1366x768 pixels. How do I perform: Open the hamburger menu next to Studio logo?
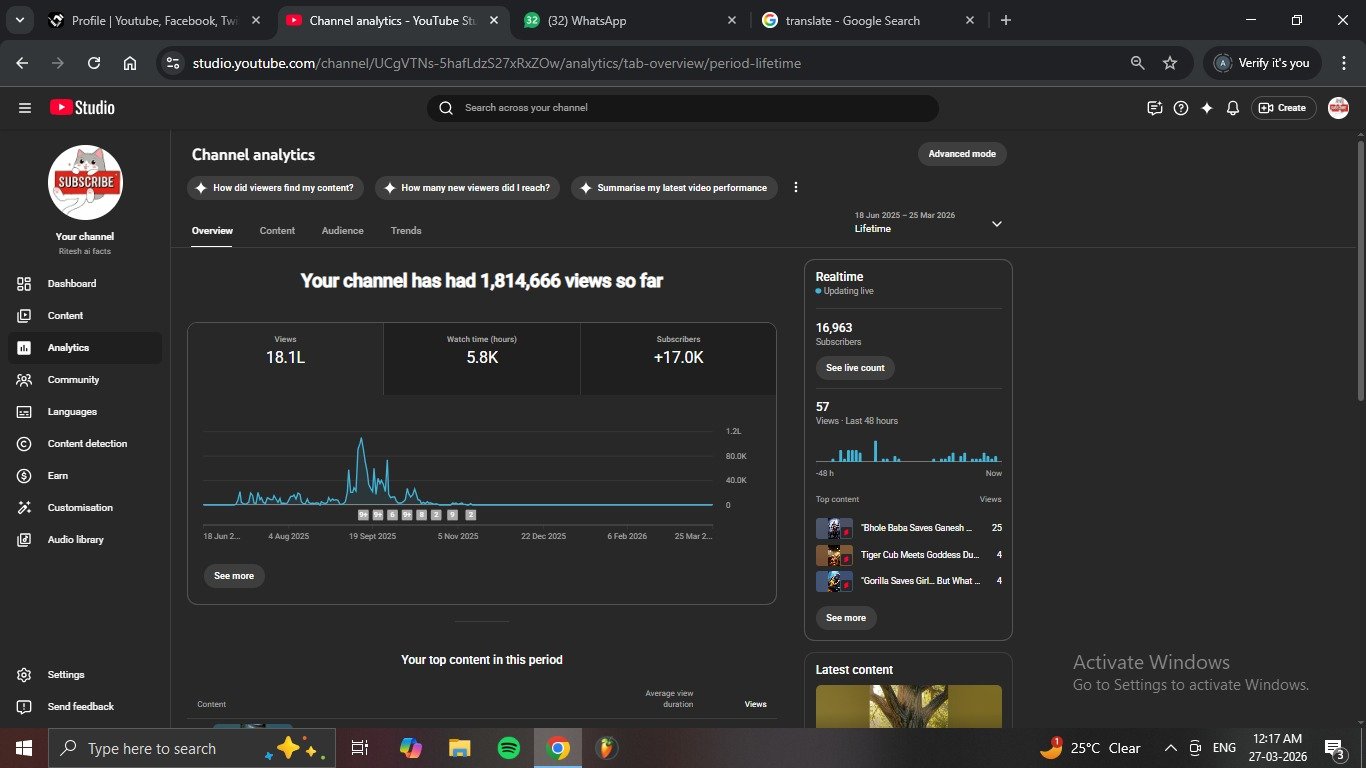coord(25,108)
